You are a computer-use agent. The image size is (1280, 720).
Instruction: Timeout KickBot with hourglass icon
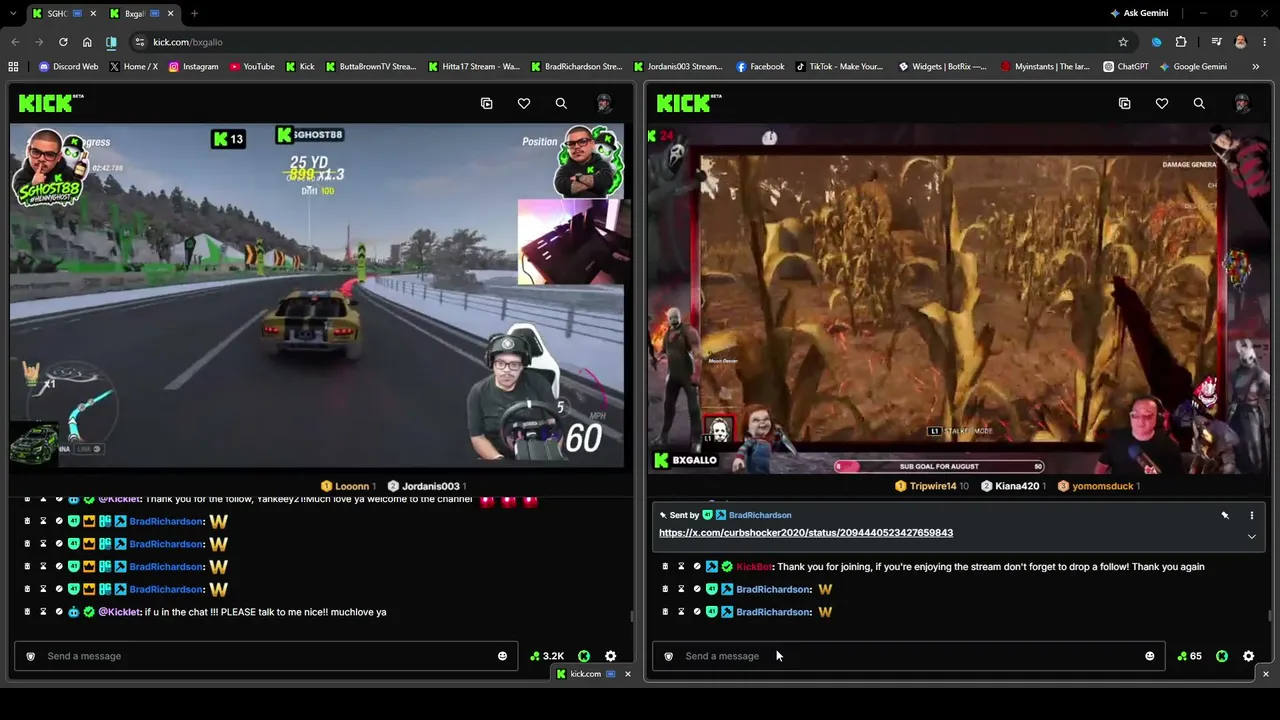681,567
